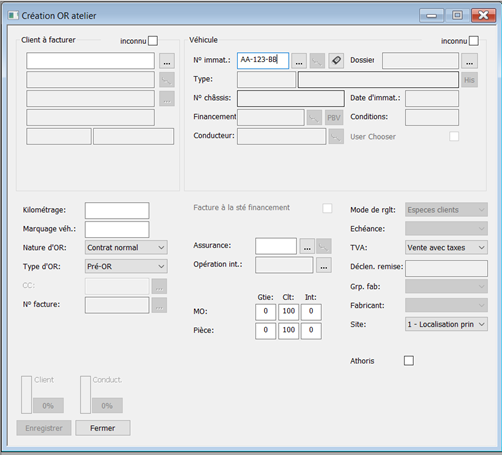Click the application icon in title bar
502x455 pixels.
pos(13,15)
